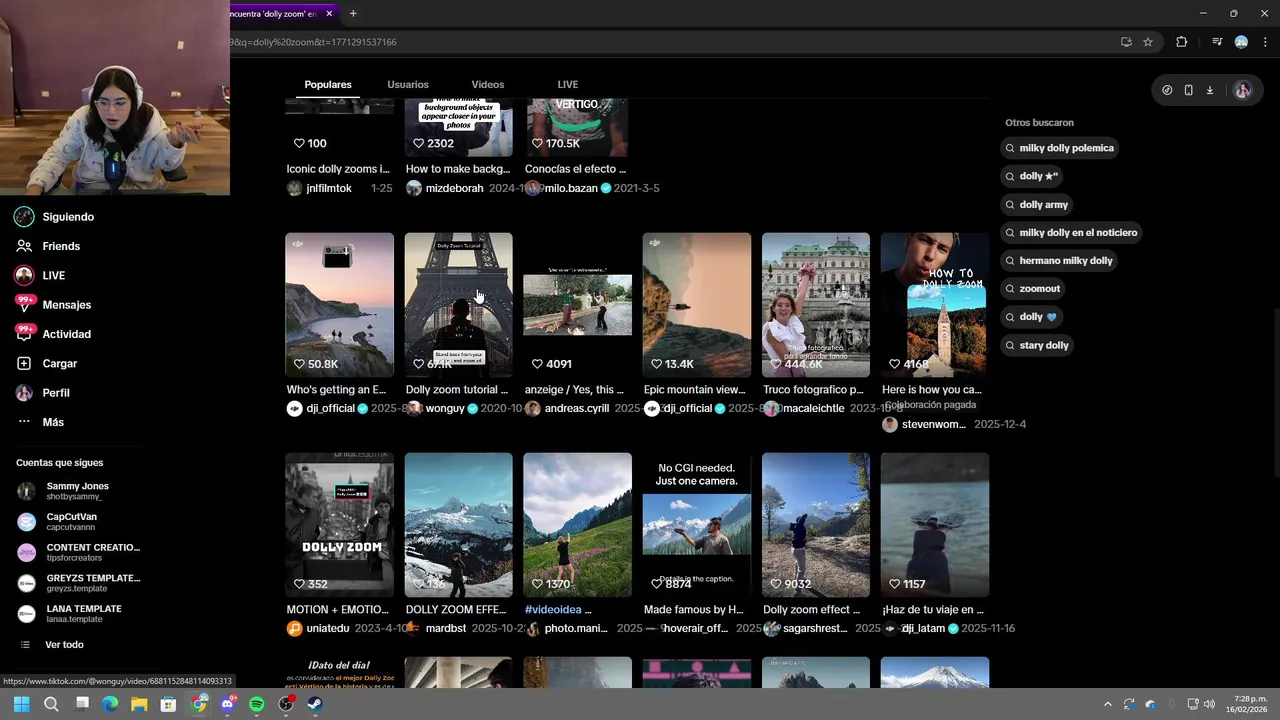This screenshot has height=720, width=1280.
Task: Open the Actividad notifications
Action: click(53, 334)
